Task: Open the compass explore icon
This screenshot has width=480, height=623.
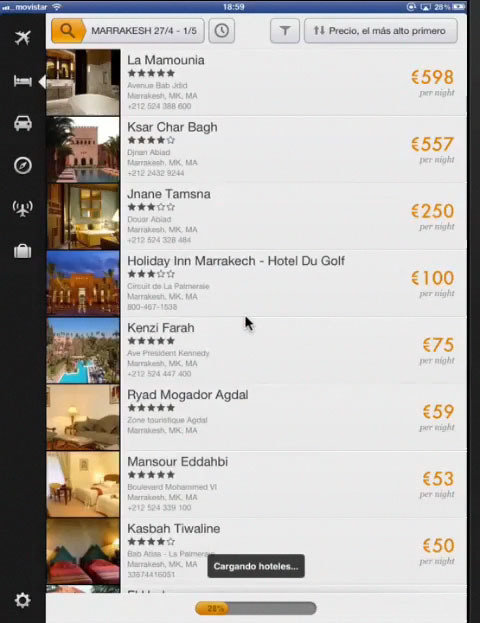Action: tap(23, 165)
